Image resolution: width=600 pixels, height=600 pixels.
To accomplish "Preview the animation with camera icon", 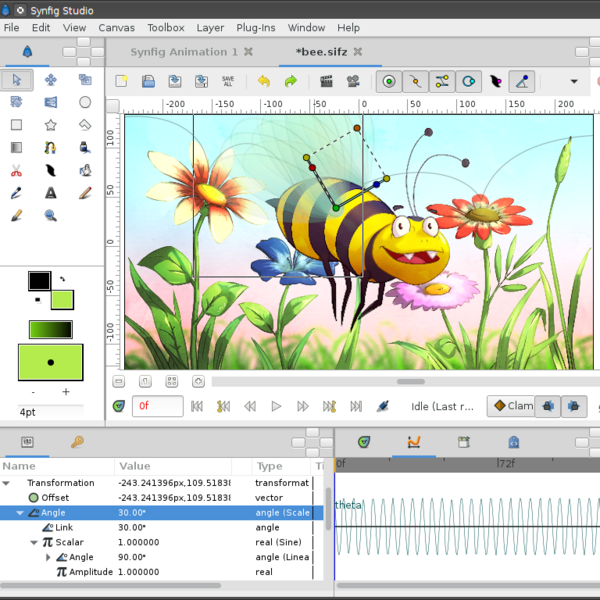I will click(353, 81).
